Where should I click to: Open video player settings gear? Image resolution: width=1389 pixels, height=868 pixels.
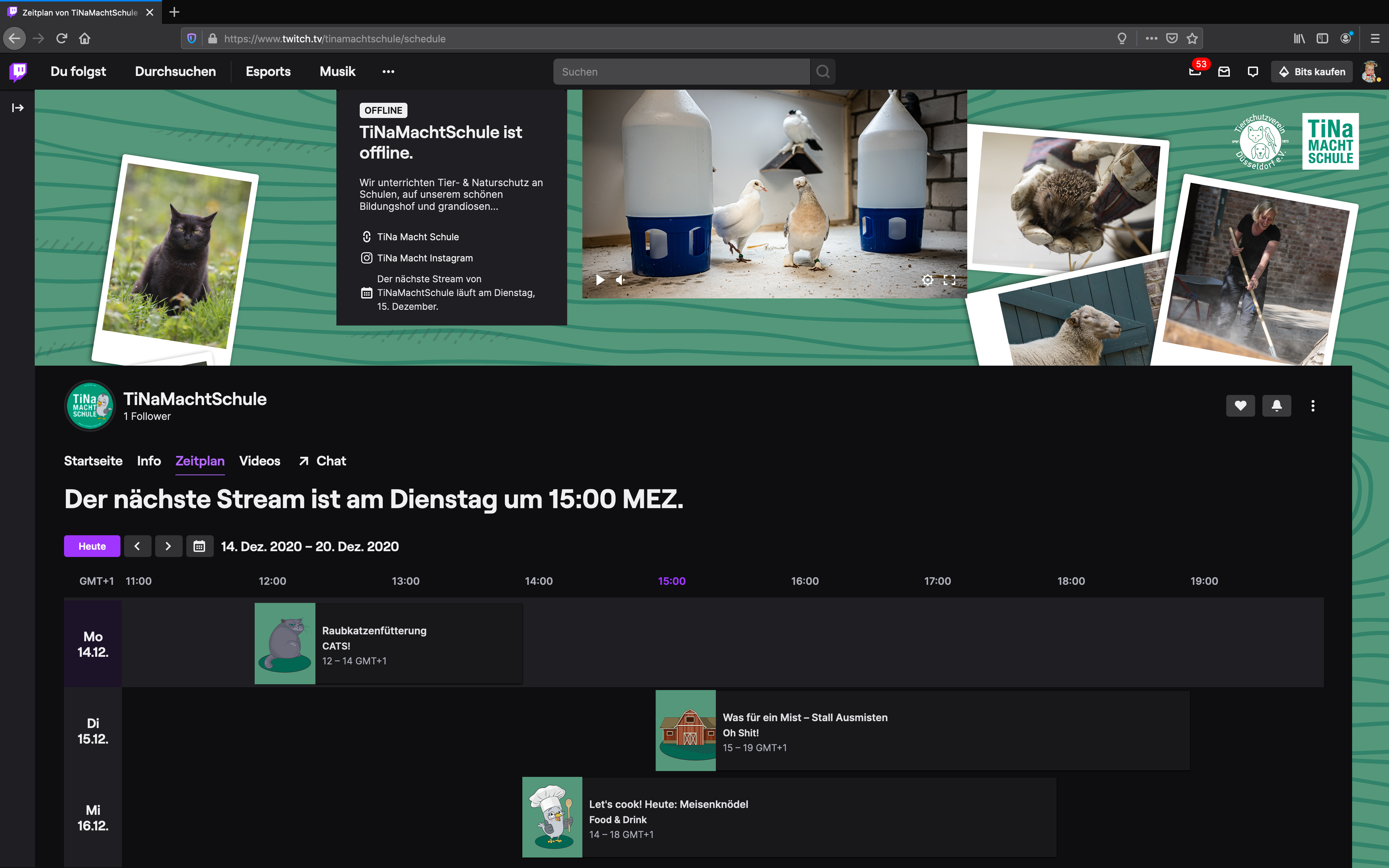click(x=927, y=280)
